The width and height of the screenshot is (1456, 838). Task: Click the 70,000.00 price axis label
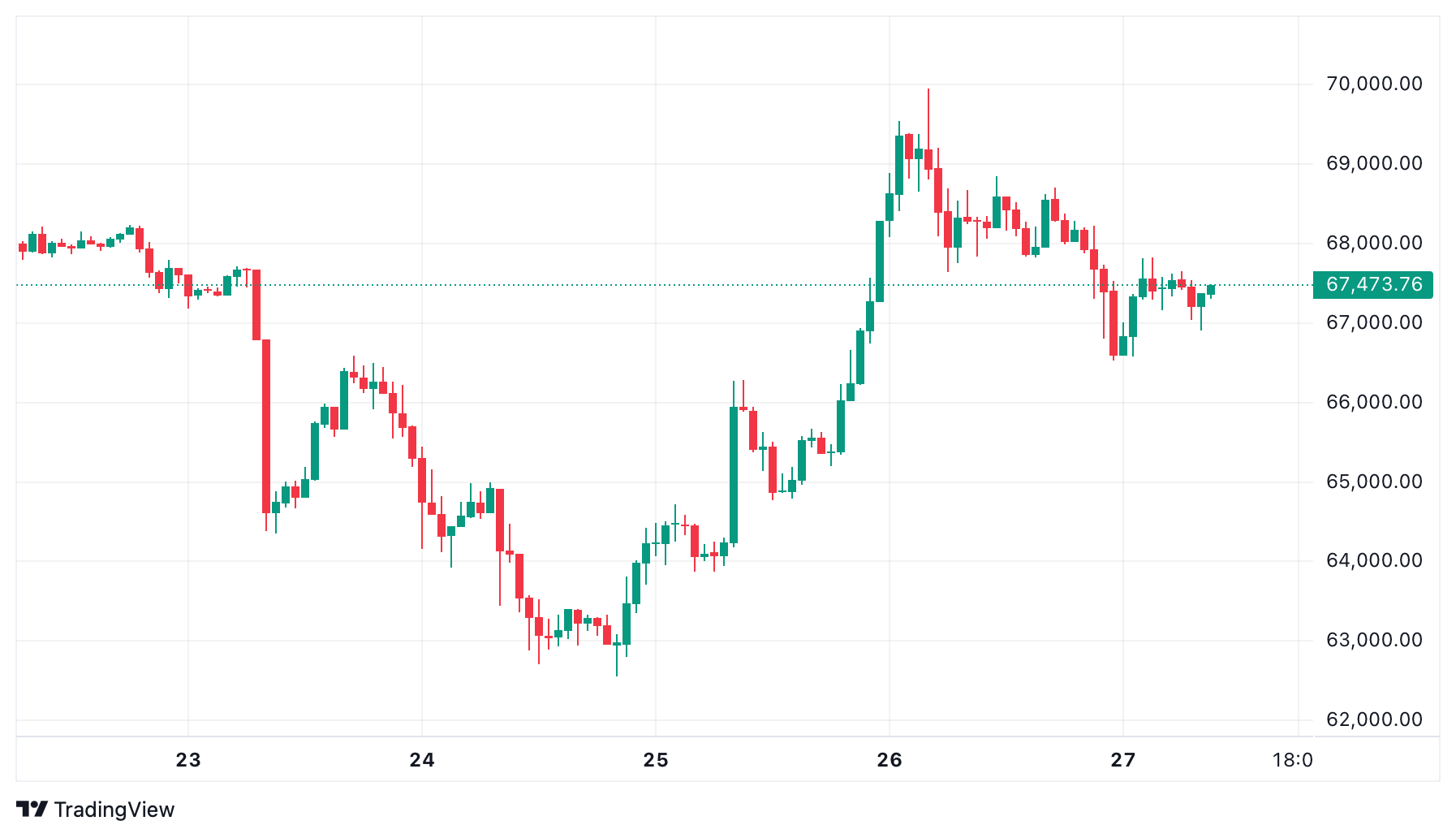(x=1373, y=84)
